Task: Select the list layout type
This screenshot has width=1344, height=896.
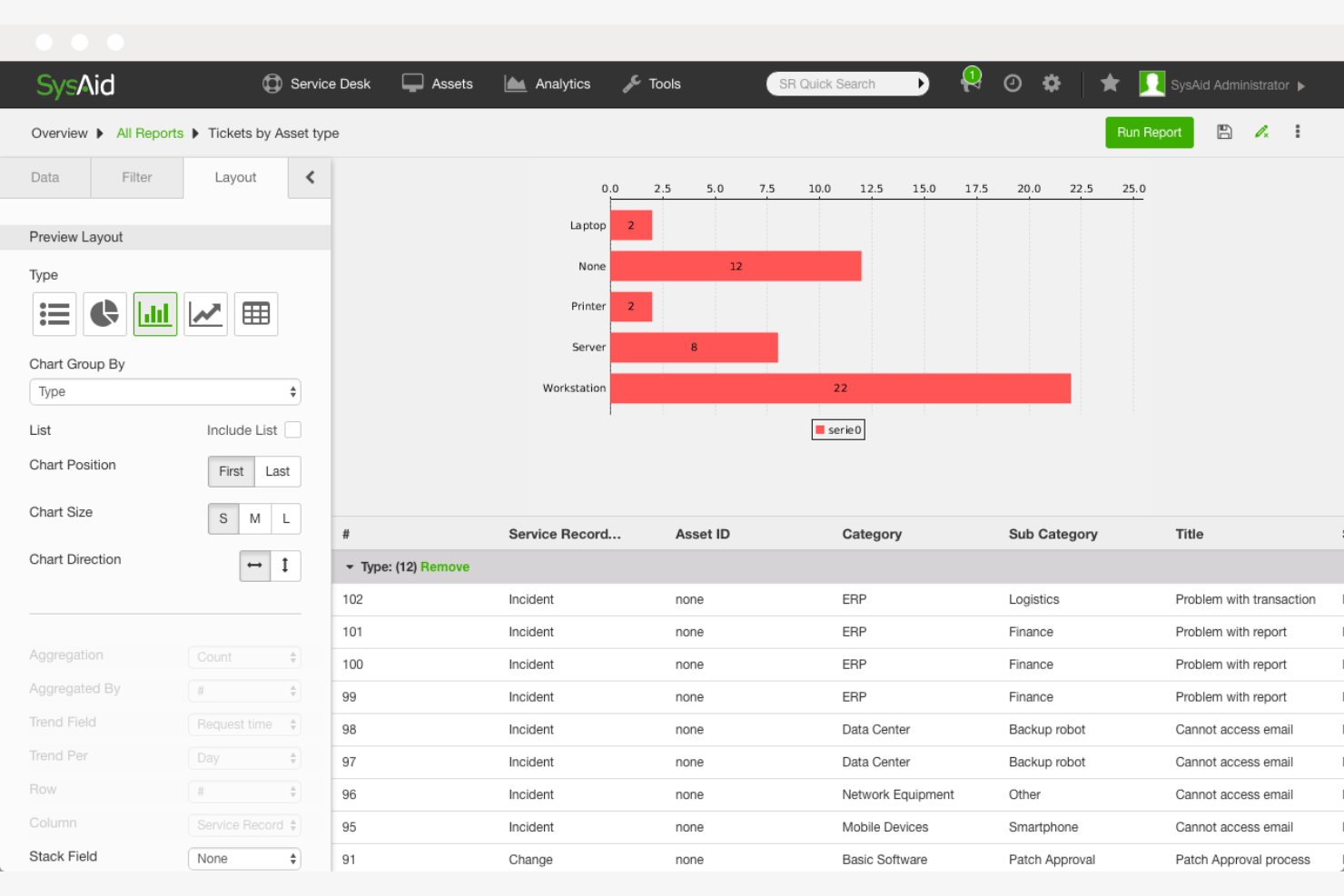Action: point(54,313)
